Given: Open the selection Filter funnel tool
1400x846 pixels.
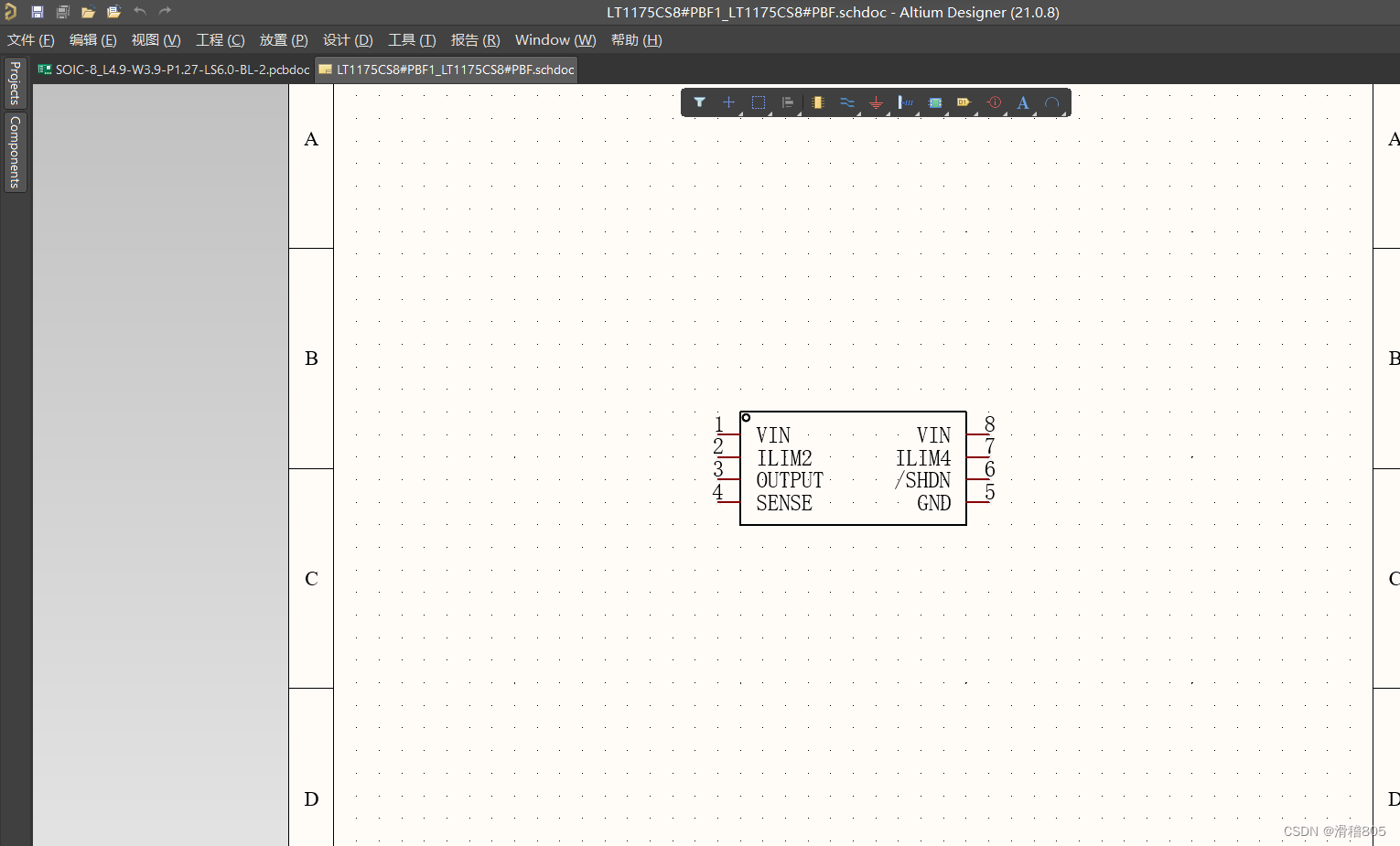Looking at the screenshot, I should click(x=699, y=102).
